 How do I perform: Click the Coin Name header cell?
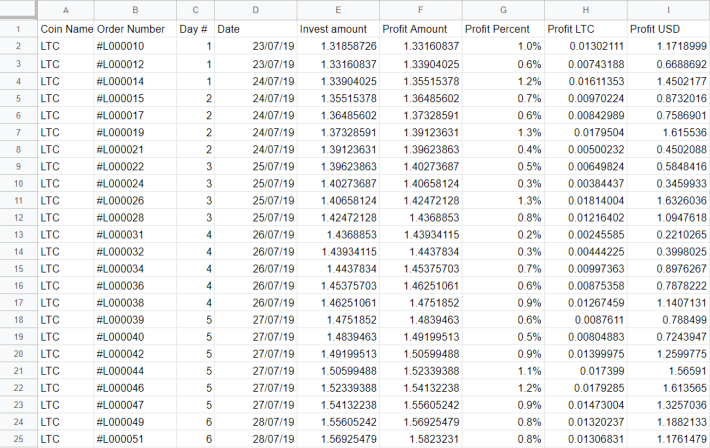coord(66,29)
